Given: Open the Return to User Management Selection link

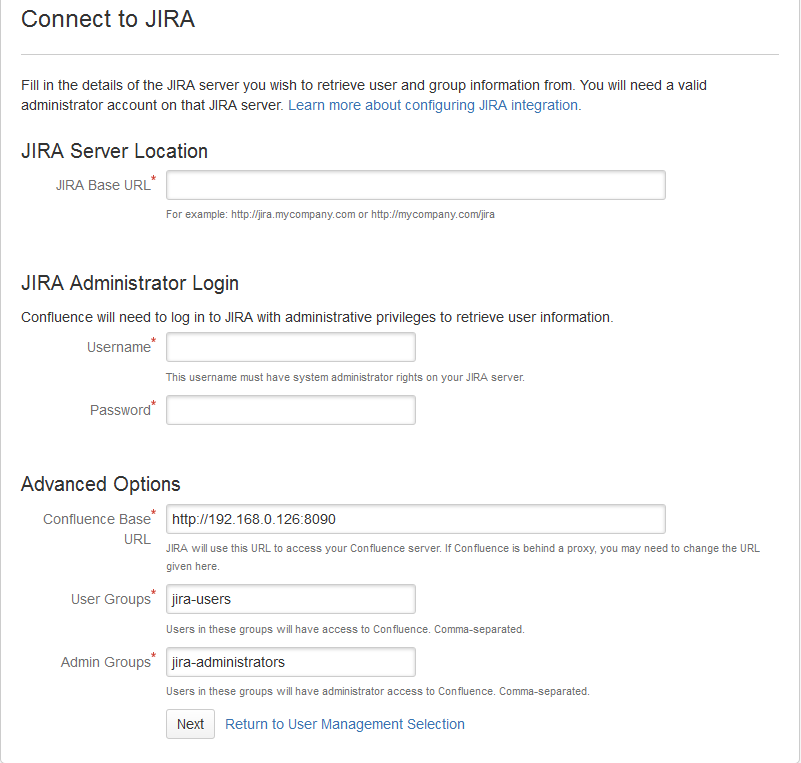Looking at the screenshot, I should [x=345, y=724].
